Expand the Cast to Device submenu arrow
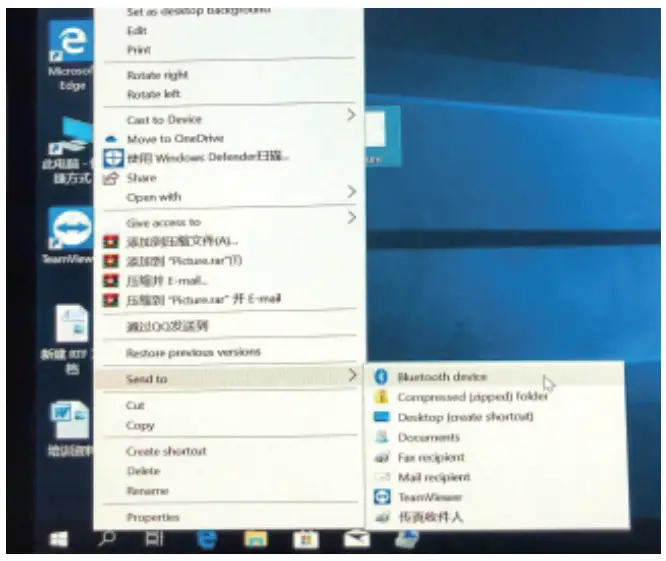 click(x=351, y=115)
